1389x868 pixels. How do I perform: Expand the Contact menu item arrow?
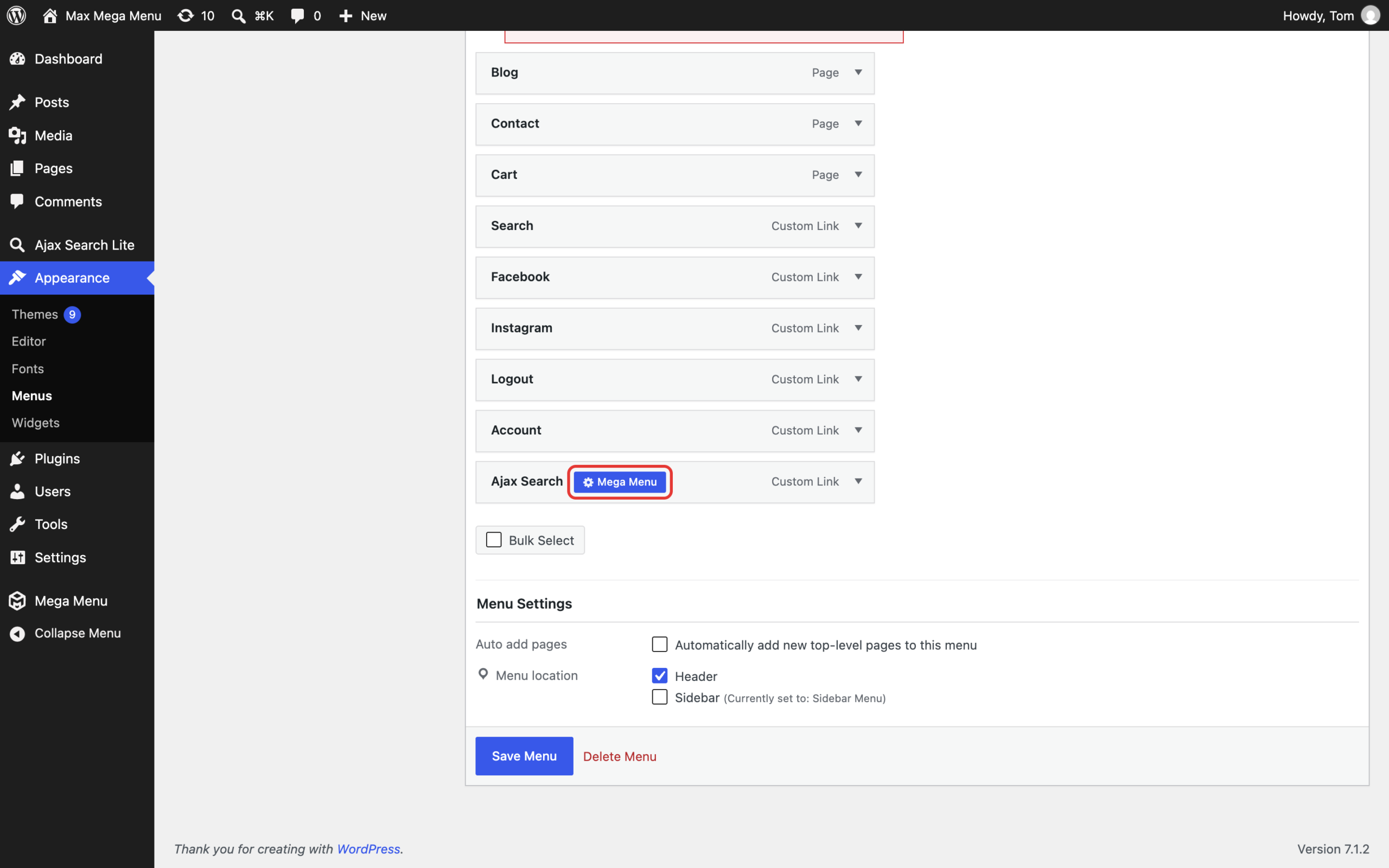(858, 124)
